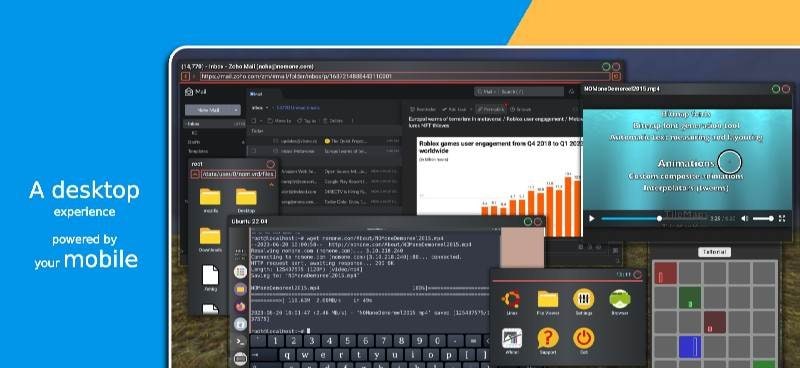Select the open tab in Zoho Mail
This screenshot has height=368, width=800.
tap(264, 94)
